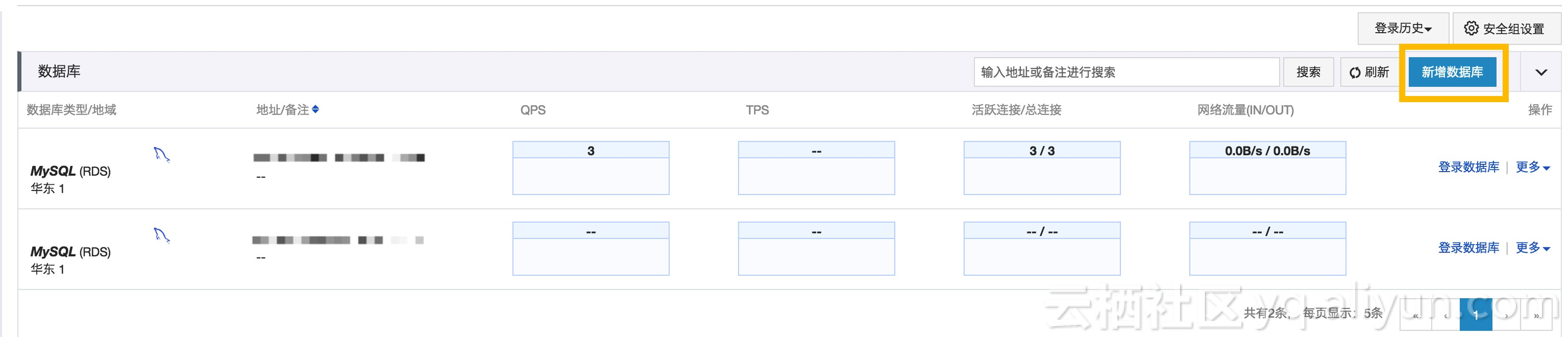This screenshot has height=337, width=1568.
Task: Open 更多 menu for first MySQL row
Action: (1533, 166)
